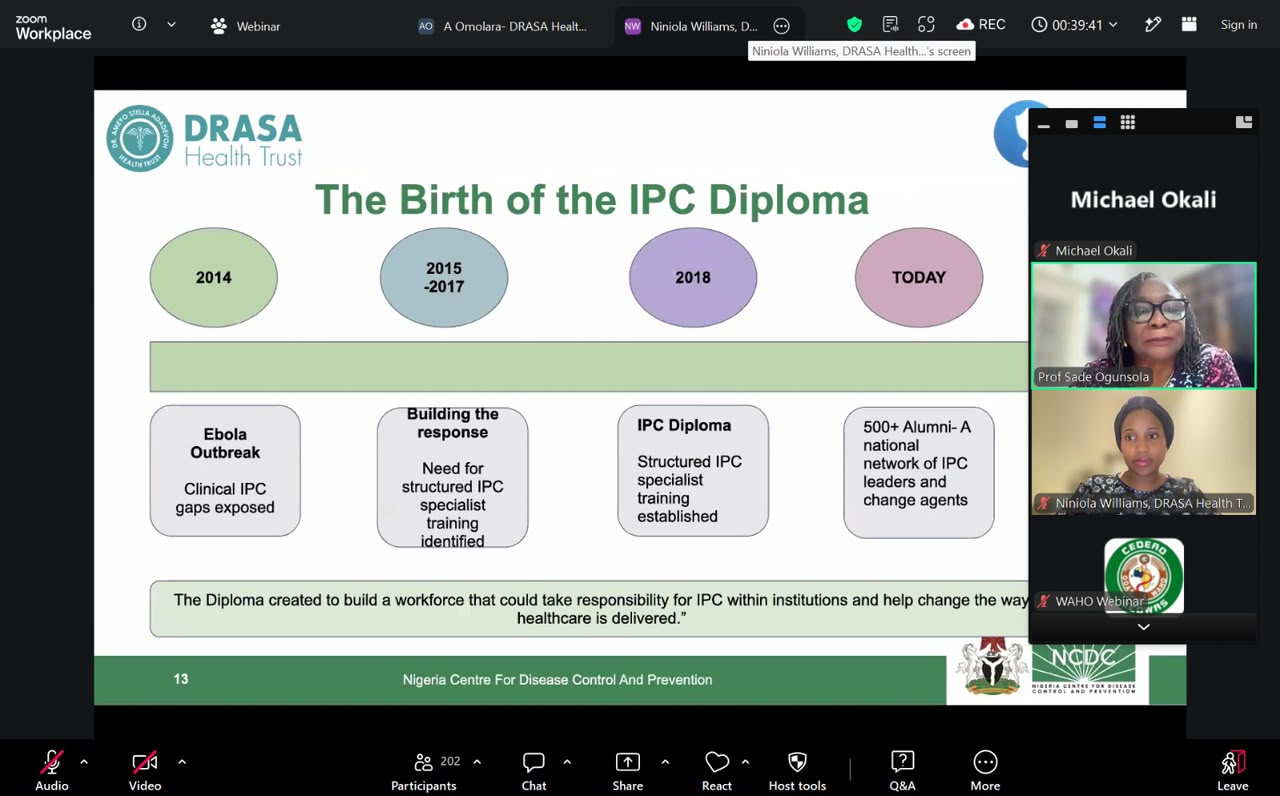Screen dimensions: 1280x796
Task: Expand video options arrow
Action: click(x=182, y=762)
